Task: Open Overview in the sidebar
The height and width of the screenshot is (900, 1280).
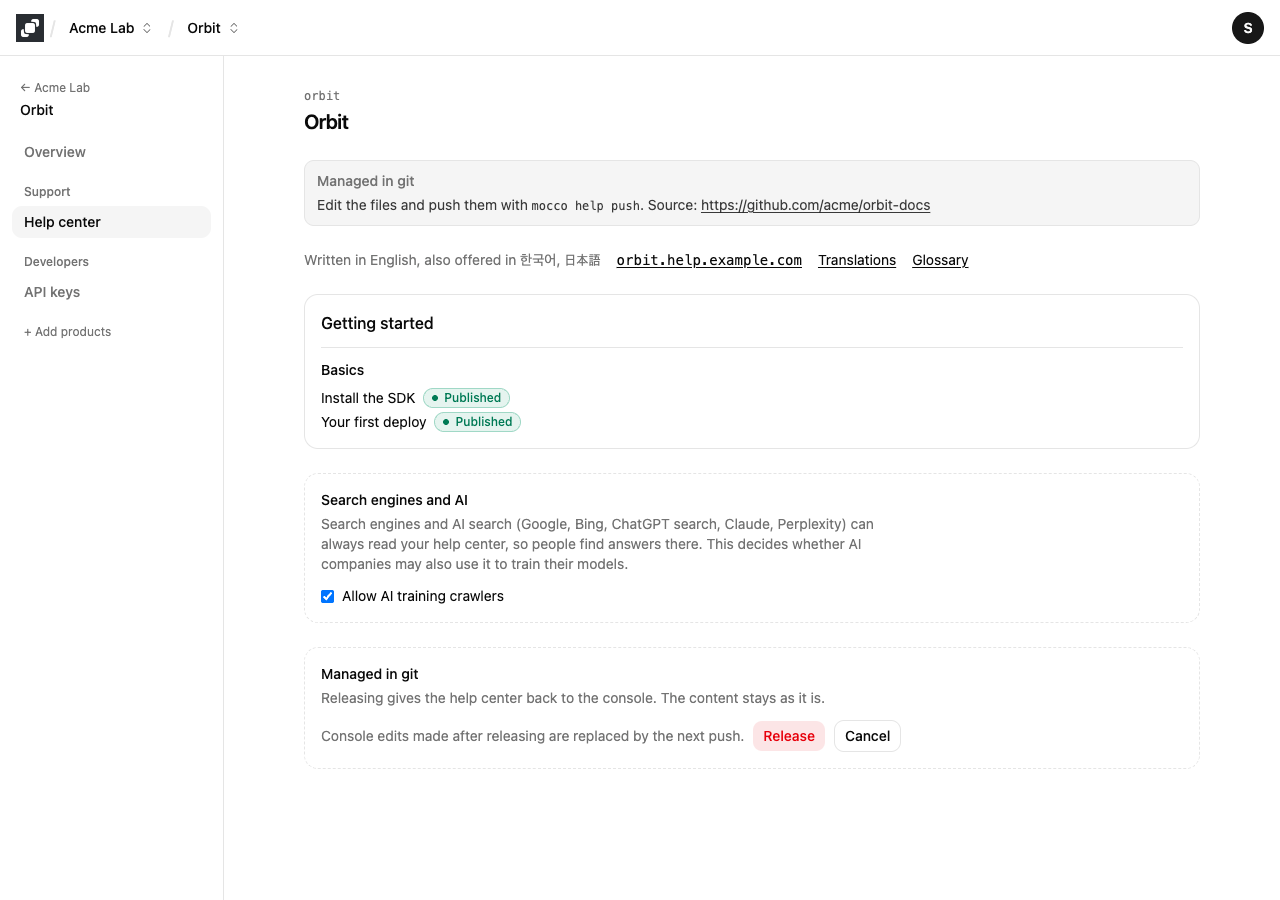Action: pos(111,152)
